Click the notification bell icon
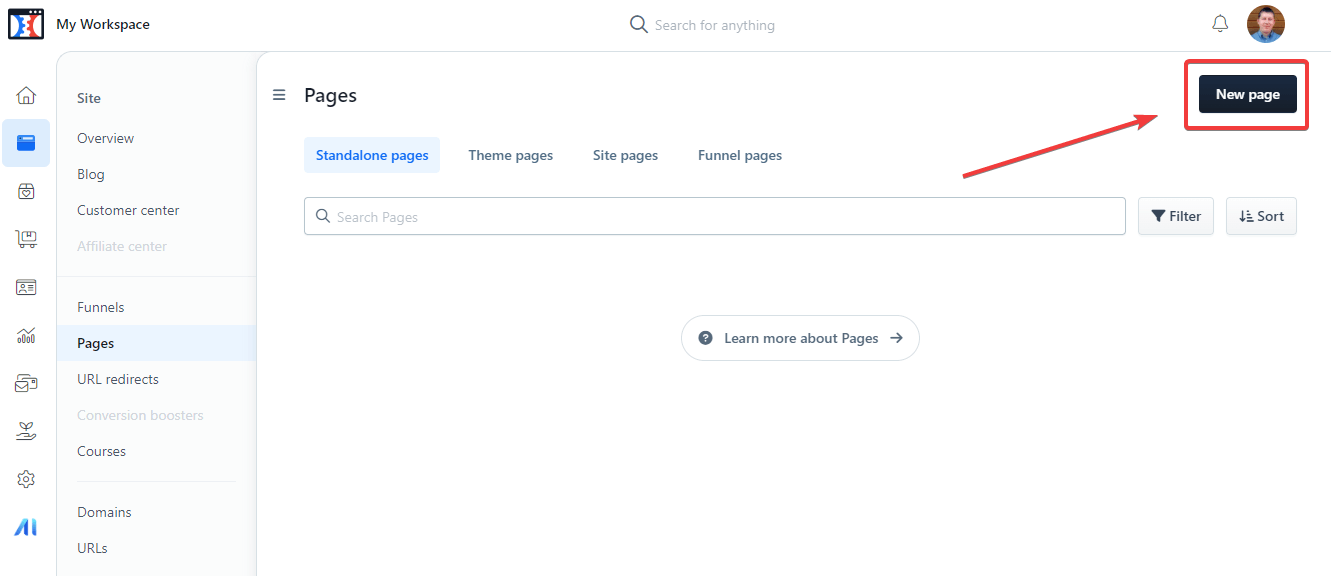Viewport: 1331px width, 576px height. [x=1220, y=23]
